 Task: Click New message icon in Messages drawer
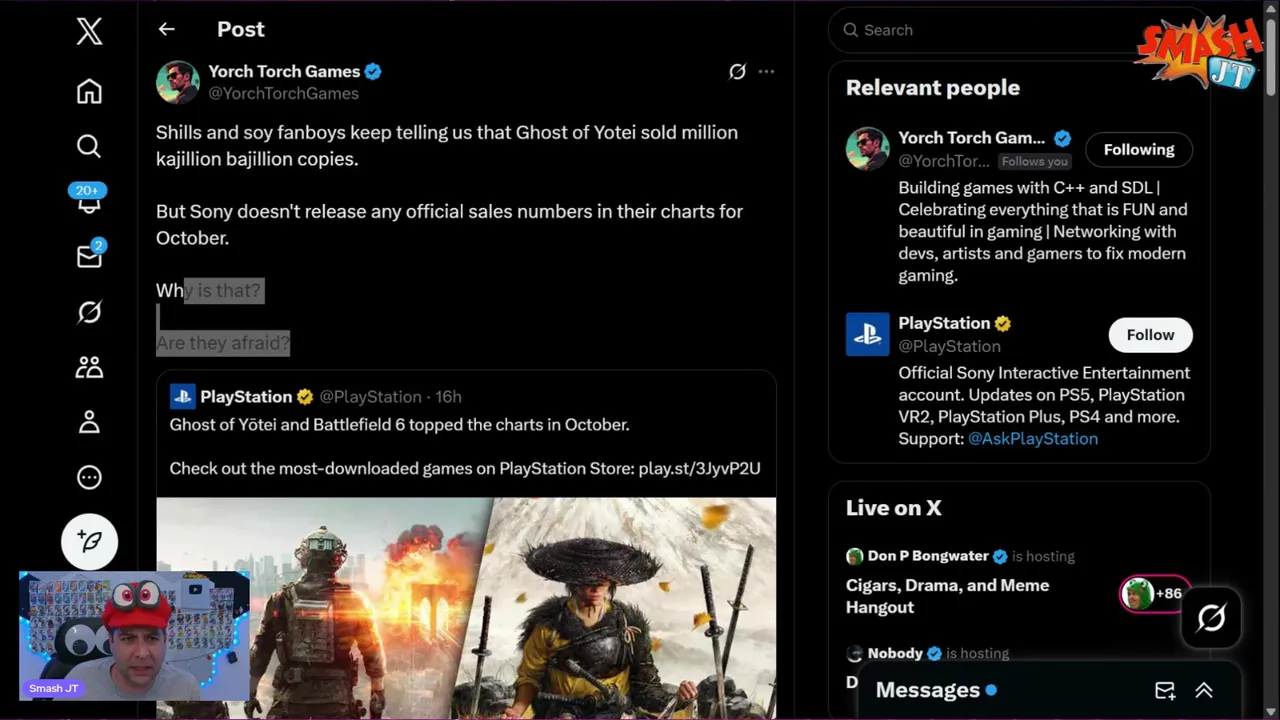point(1165,690)
